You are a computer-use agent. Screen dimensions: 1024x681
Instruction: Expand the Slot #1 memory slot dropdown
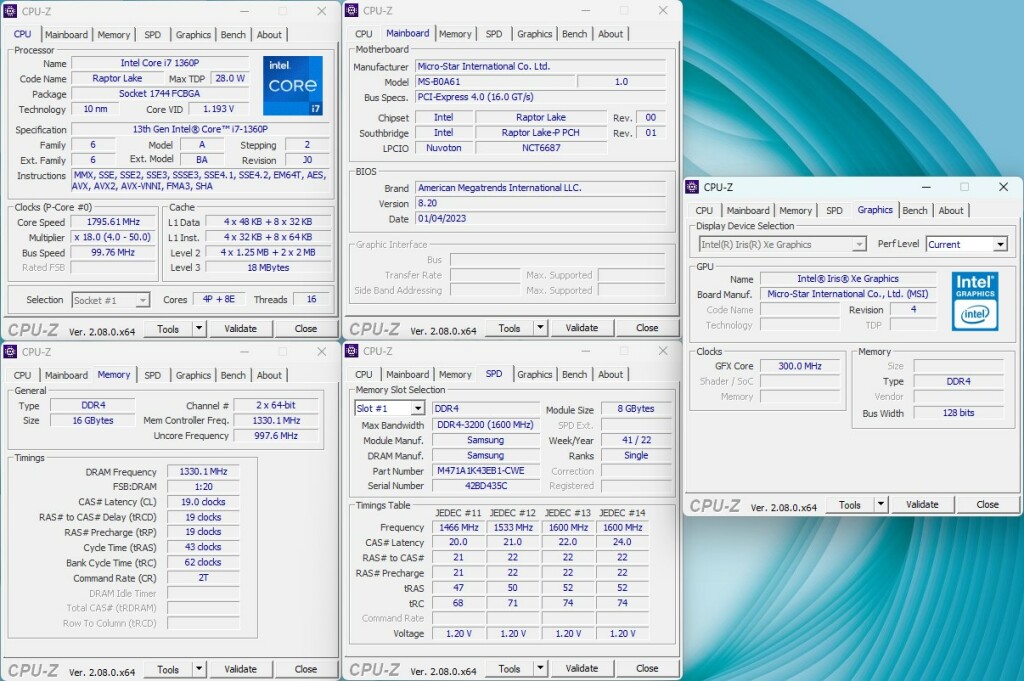pyautogui.click(x=418, y=408)
